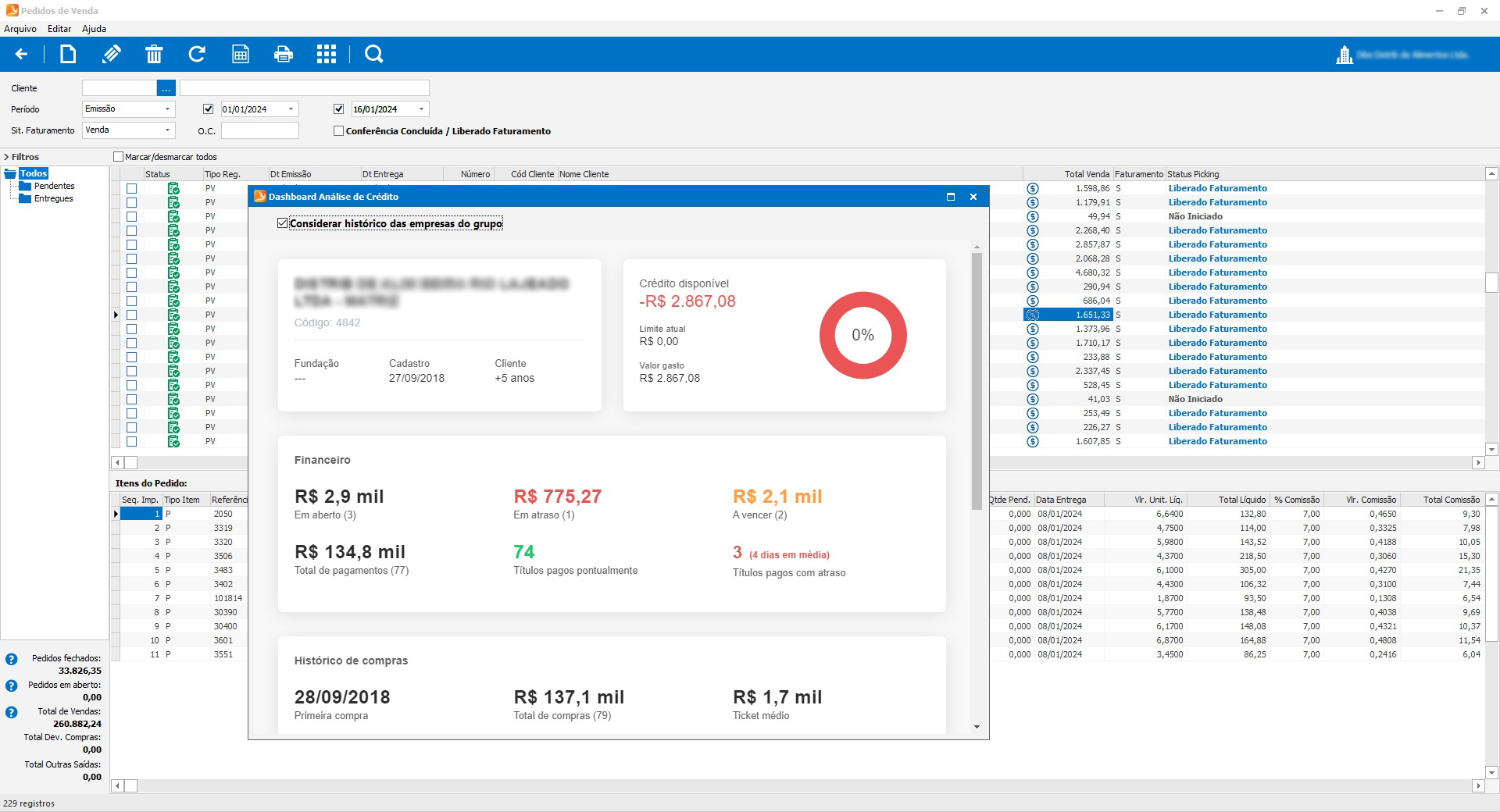This screenshot has width=1500, height=812.
Task: Click orders grid scroll down arrow
Action: (x=1491, y=449)
